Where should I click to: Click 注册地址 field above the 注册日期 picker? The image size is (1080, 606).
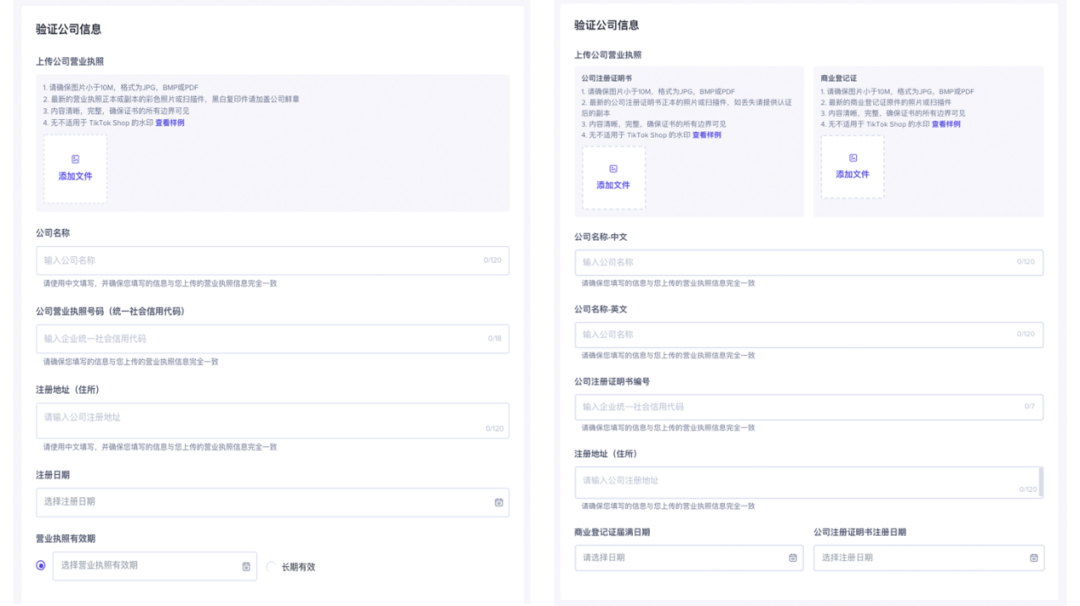pyautogui.click(x=260, y=420)
